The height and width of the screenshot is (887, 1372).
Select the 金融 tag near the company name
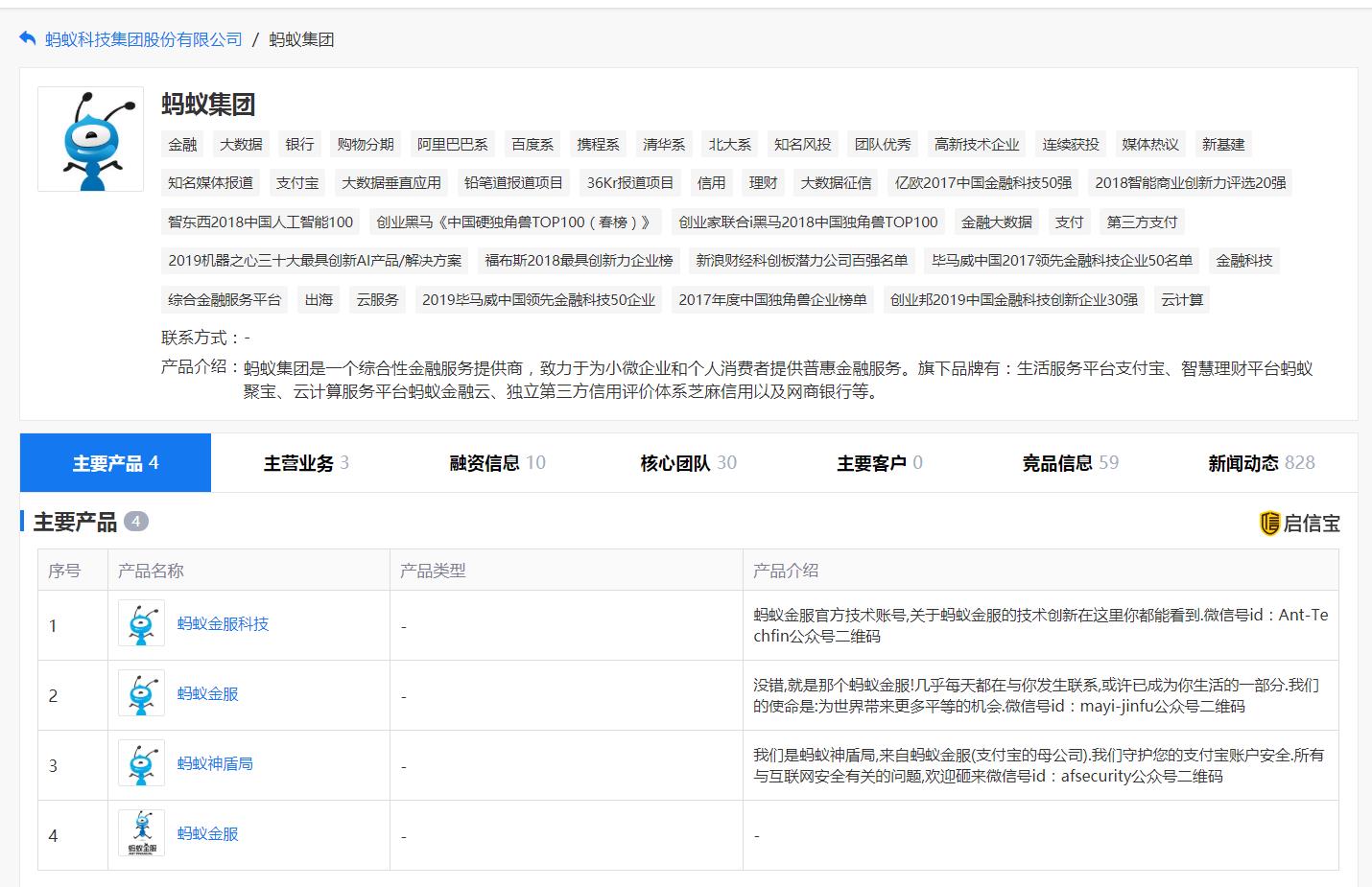pyautogui.click(x=181, y=144)
